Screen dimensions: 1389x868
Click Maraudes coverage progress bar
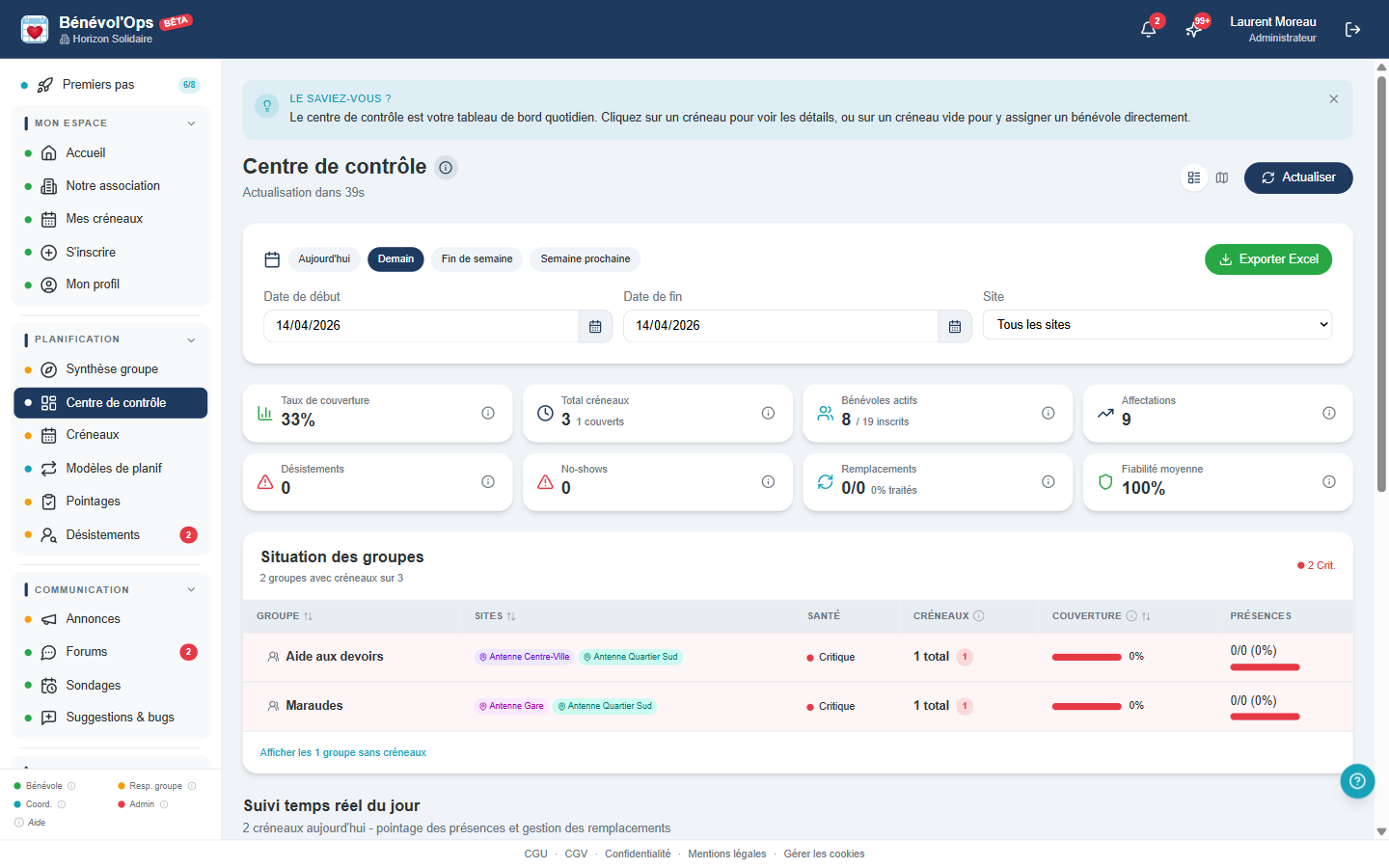click(1087, 706)
